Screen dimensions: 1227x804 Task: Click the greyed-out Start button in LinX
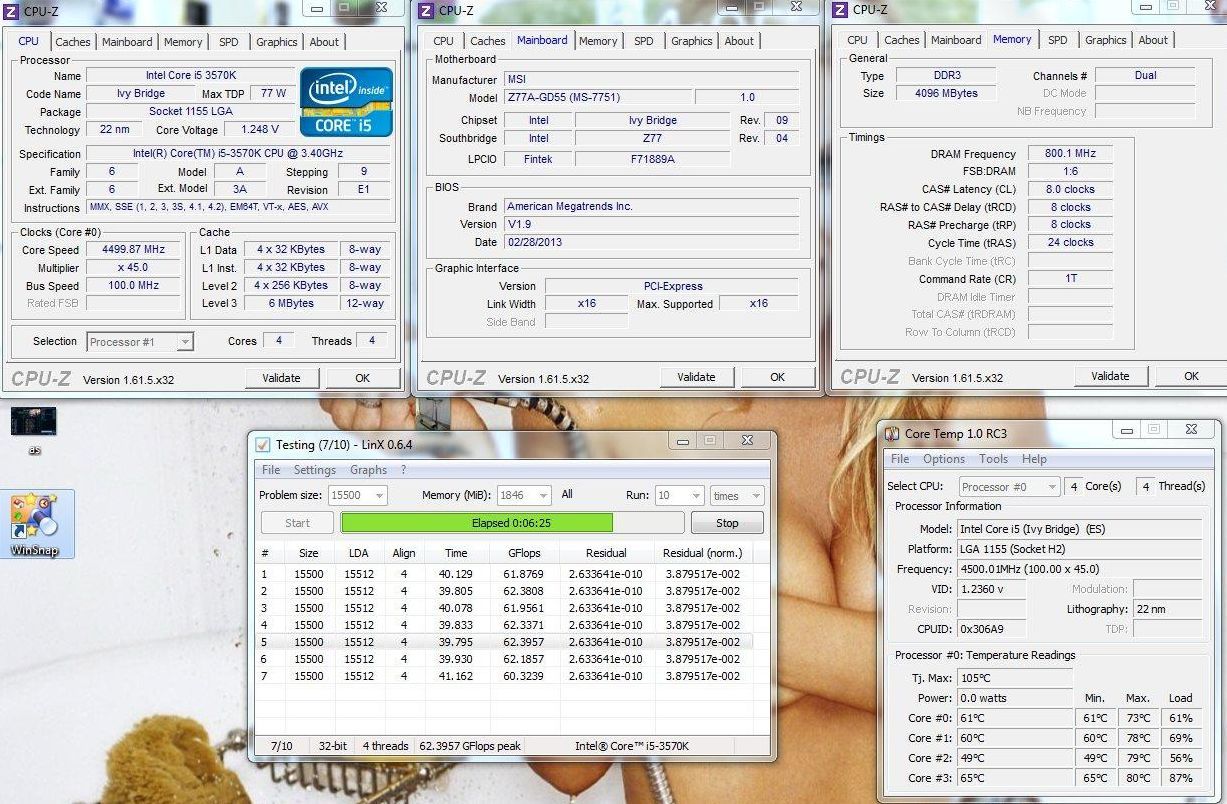point(297,523)
